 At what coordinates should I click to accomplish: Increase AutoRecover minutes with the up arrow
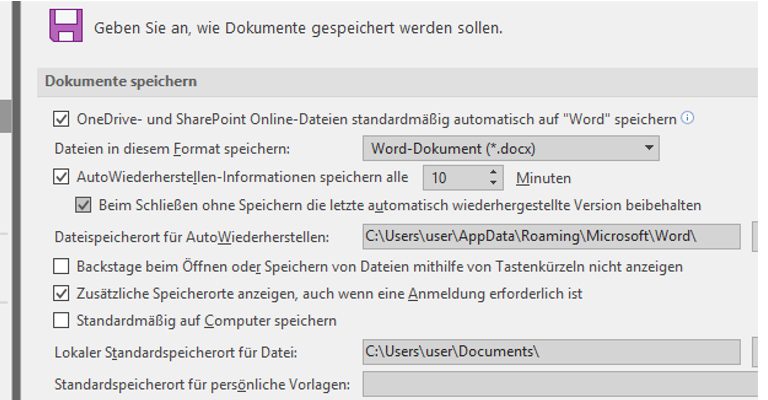[493, 173]
